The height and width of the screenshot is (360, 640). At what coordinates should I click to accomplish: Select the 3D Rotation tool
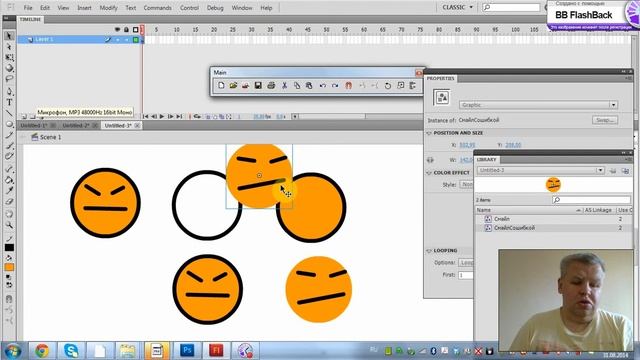point(9,68)
